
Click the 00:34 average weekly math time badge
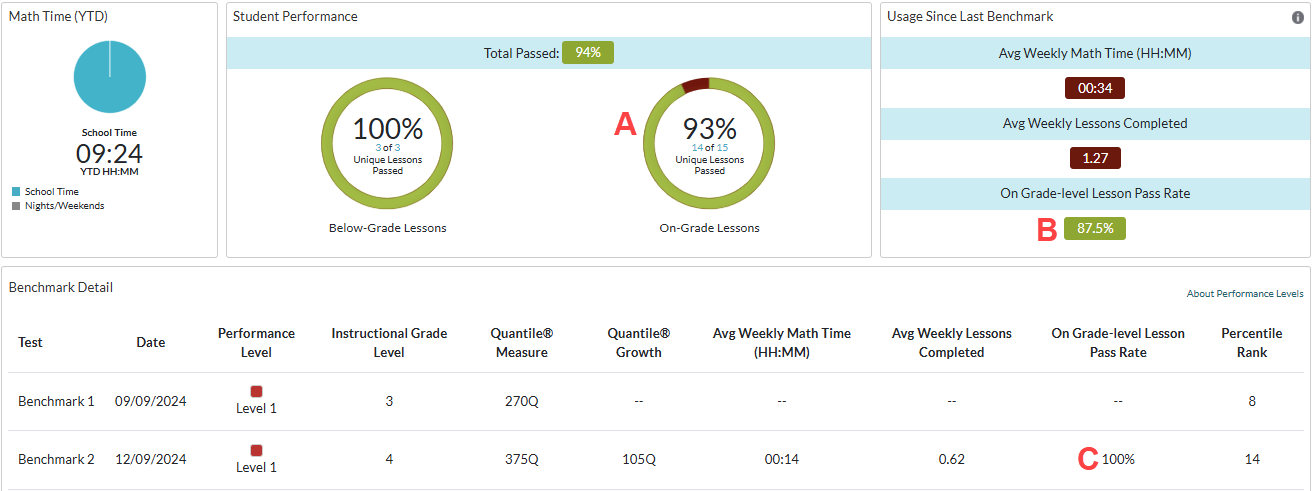tap(1095, 88)
